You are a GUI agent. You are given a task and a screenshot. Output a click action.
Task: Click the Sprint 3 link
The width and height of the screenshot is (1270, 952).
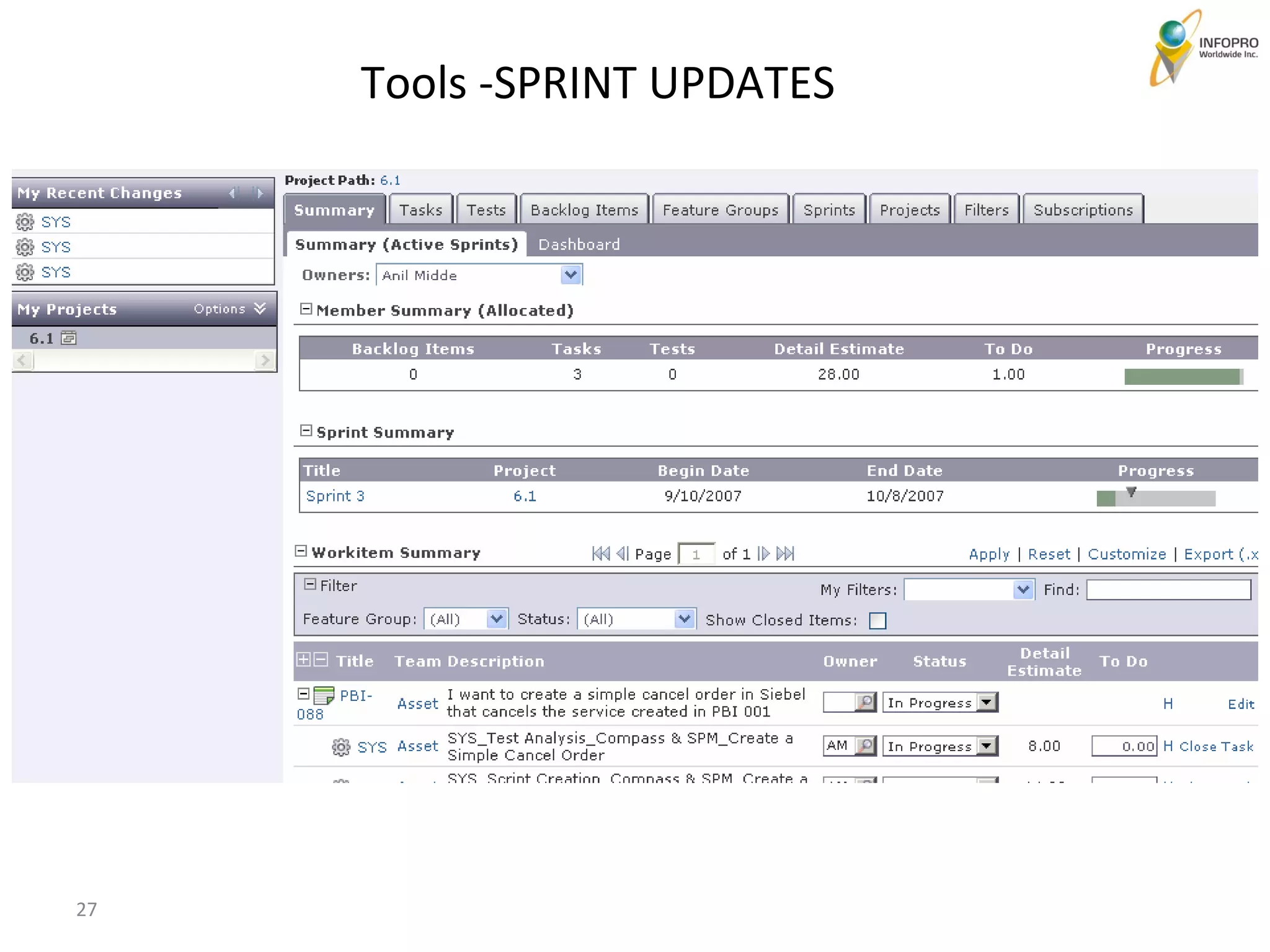335,496
